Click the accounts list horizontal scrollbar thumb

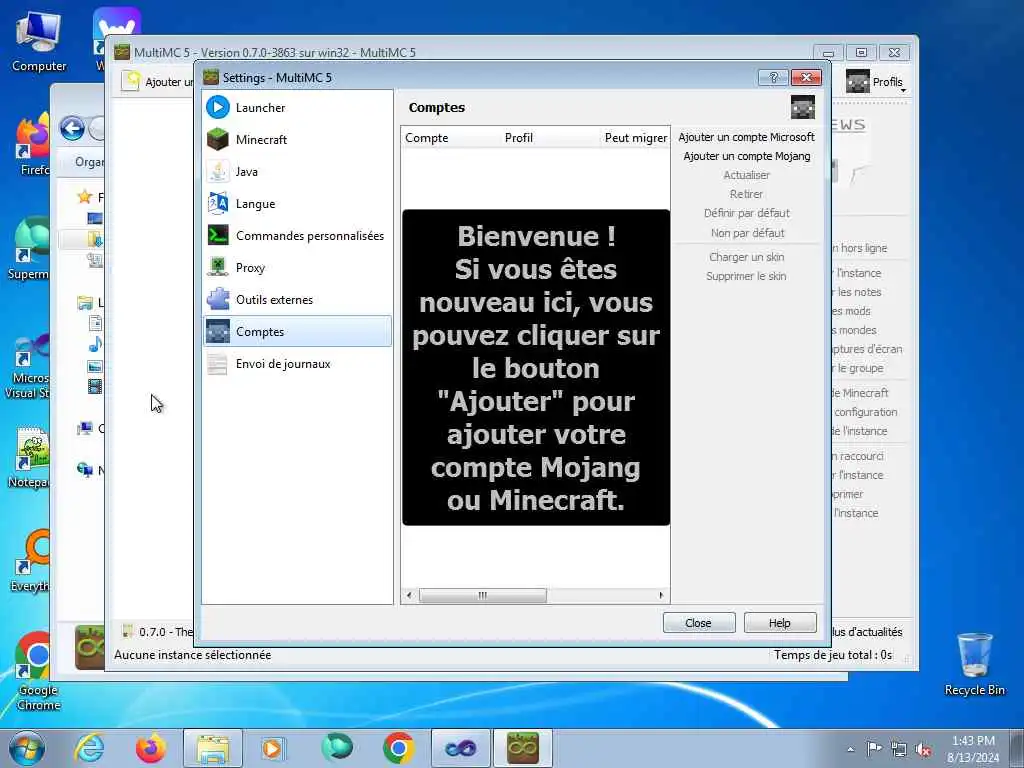[x=483, y=595]
